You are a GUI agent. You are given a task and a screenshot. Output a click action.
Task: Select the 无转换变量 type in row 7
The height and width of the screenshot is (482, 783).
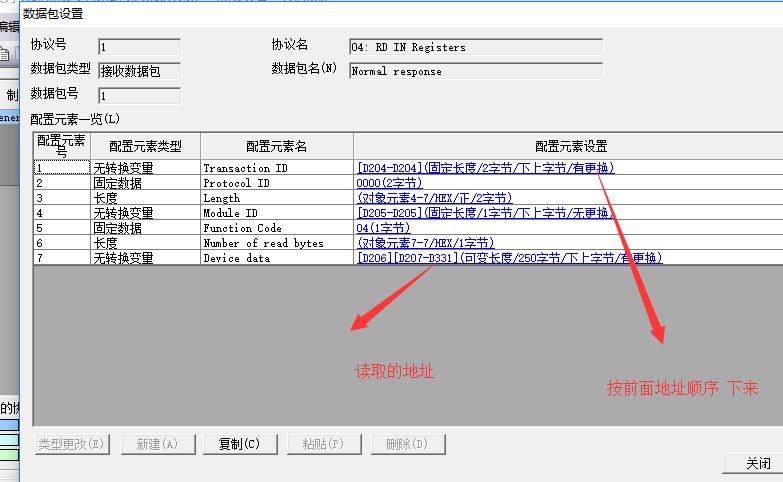tap(145, 258)
